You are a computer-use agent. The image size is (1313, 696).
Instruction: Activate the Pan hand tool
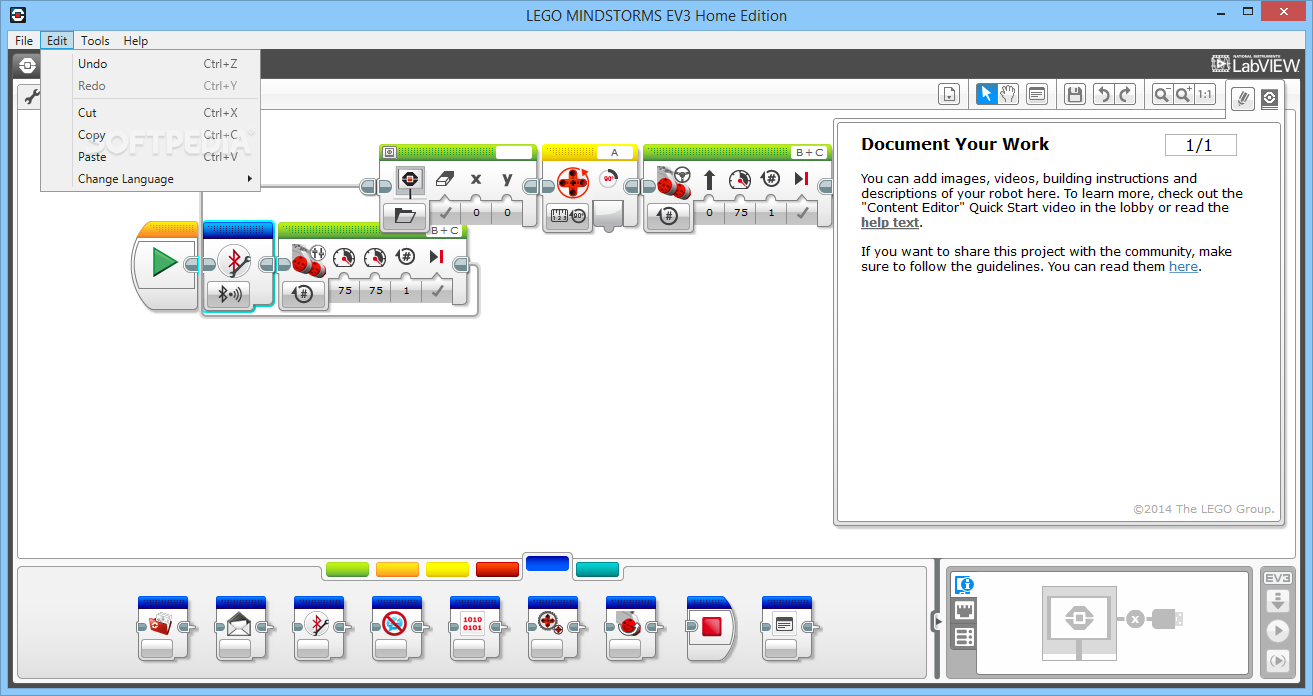[1008, 94]
